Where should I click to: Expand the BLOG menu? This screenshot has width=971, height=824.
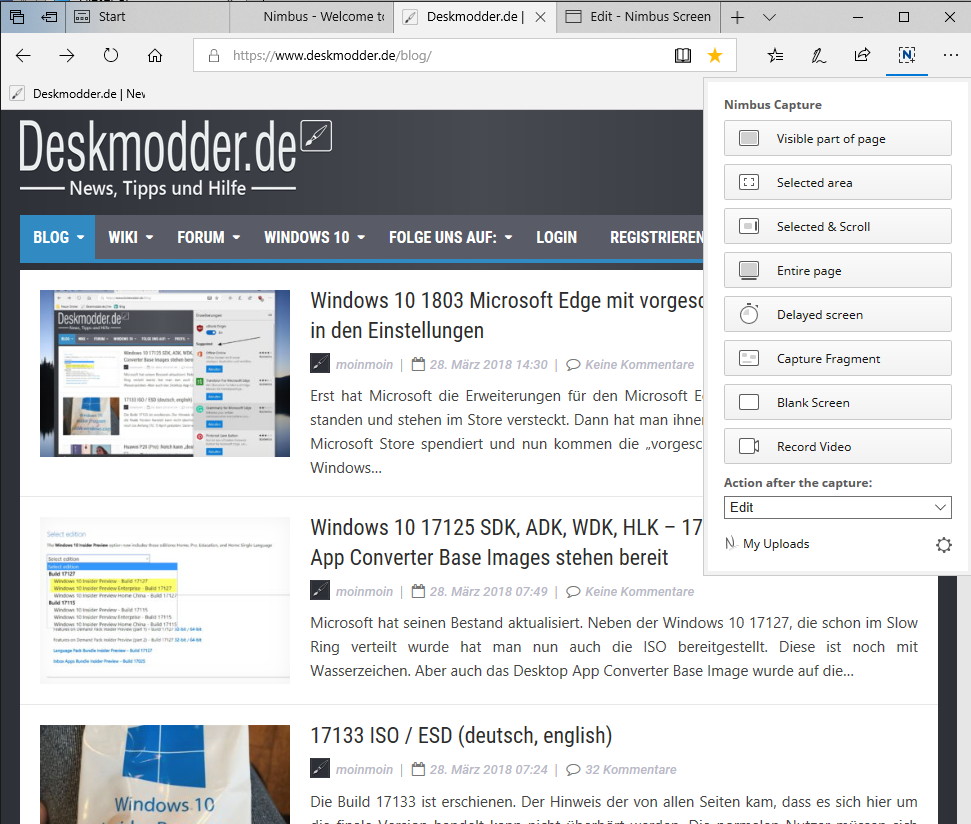58,237
